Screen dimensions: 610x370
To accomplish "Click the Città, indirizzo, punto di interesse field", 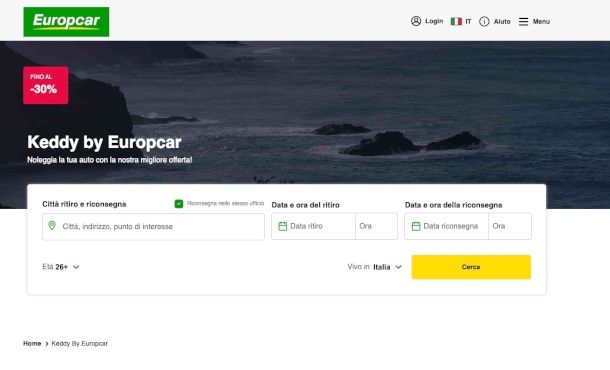I will point(153,226).
